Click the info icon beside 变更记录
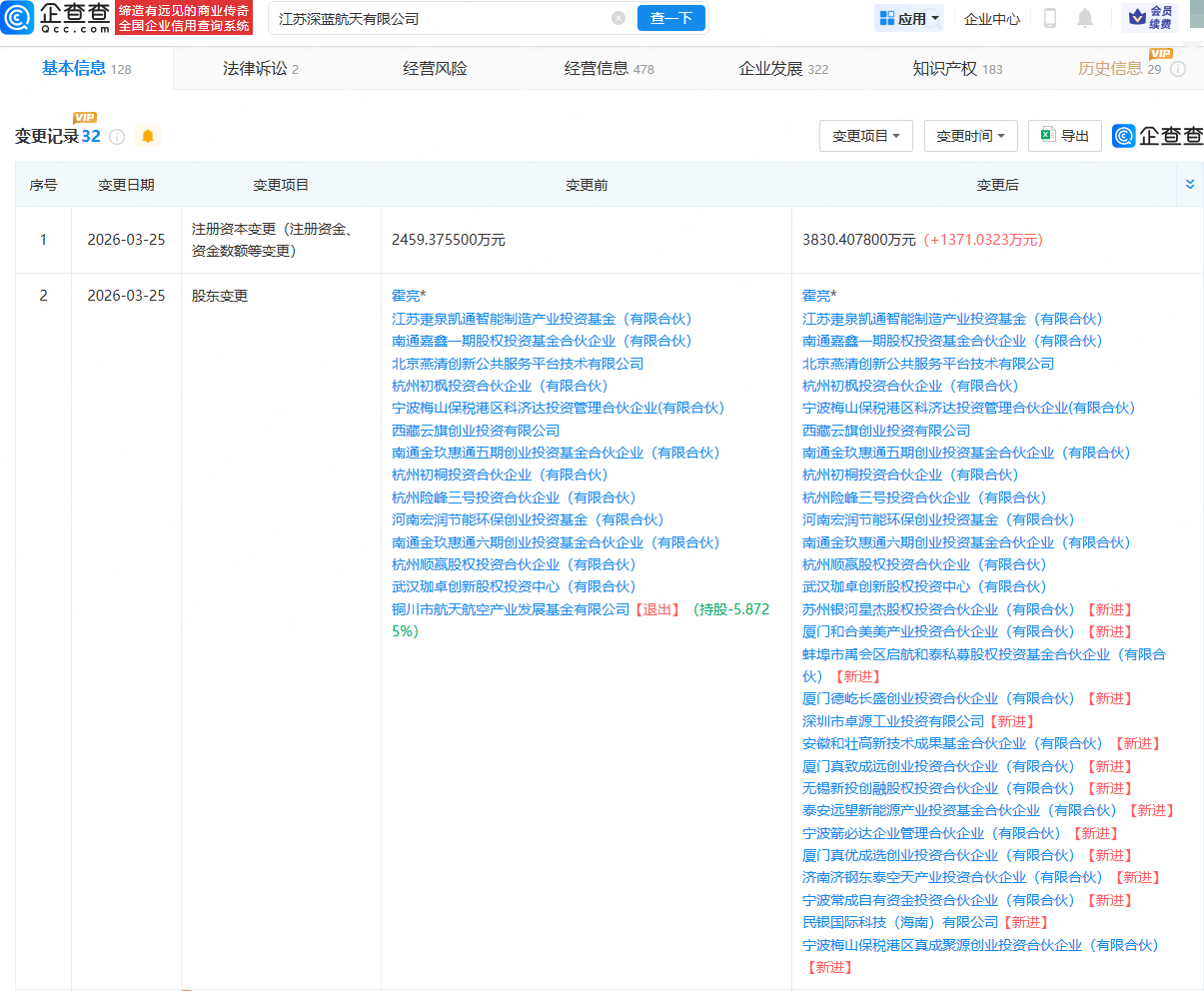The width and height of the screenshot is (1204, 991). click(x=117, y=137)
